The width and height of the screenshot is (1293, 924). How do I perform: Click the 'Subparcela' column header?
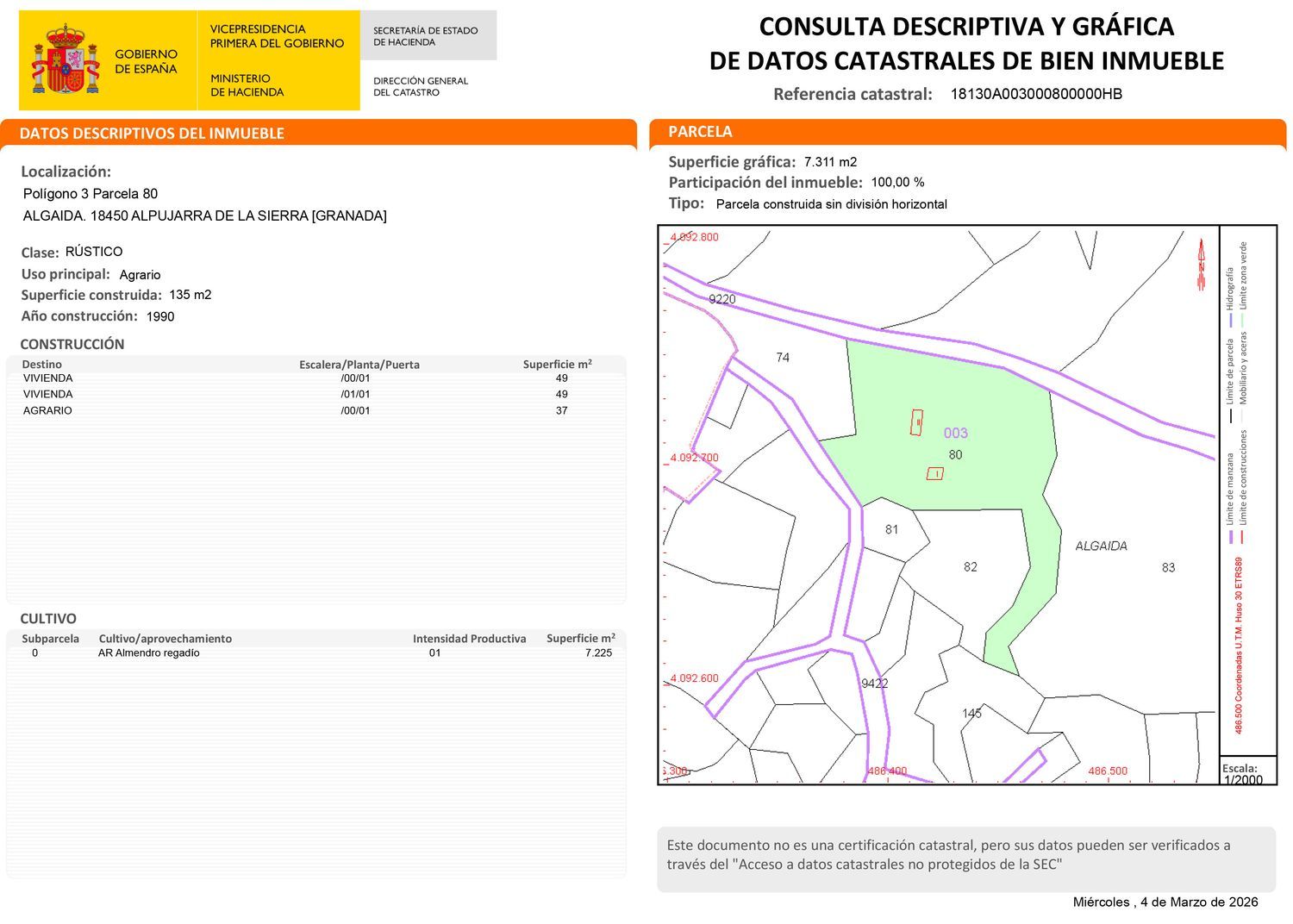pos(50,639)
